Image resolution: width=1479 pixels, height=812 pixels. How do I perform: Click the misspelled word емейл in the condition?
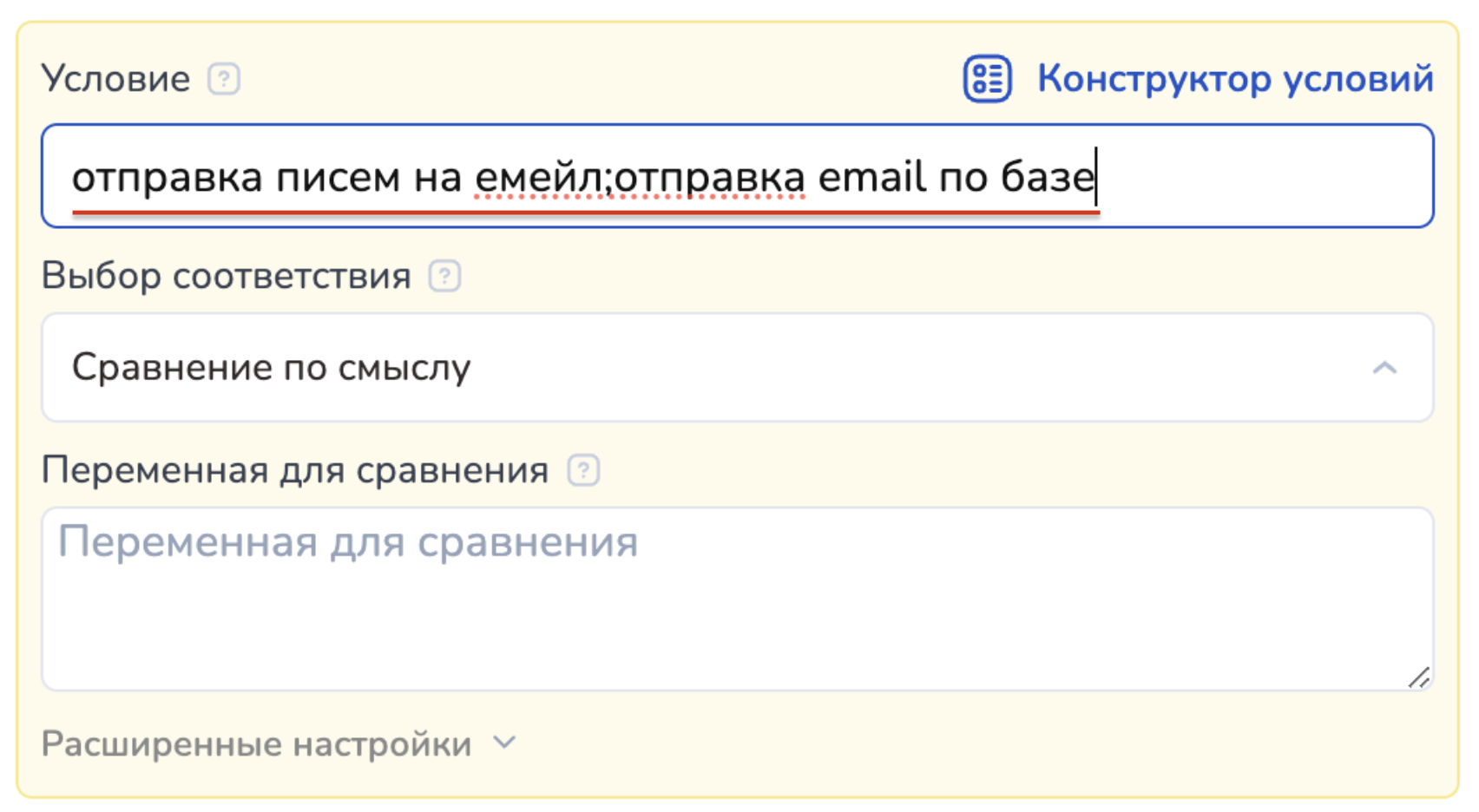539,178
